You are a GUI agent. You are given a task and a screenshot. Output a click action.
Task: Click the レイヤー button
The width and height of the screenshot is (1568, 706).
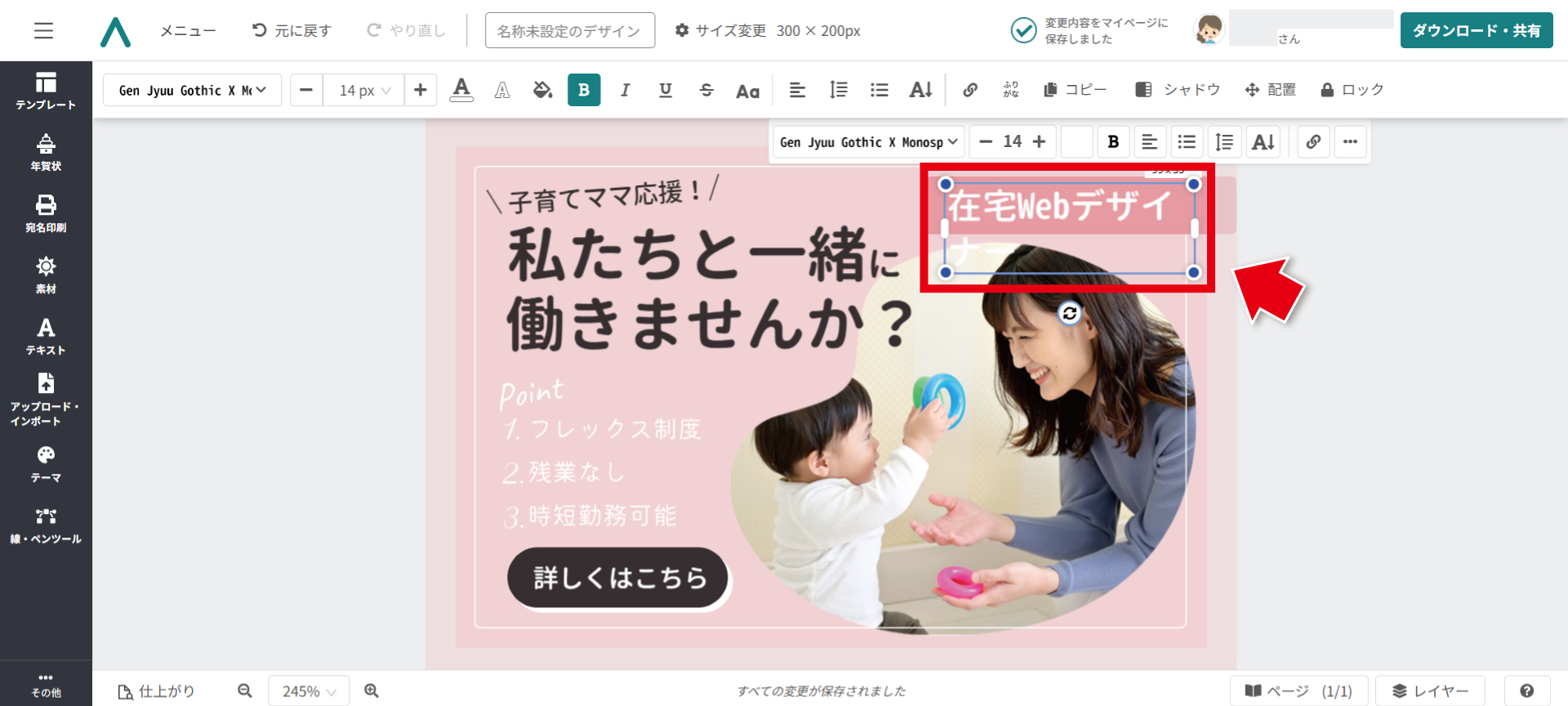point(1430,691)
